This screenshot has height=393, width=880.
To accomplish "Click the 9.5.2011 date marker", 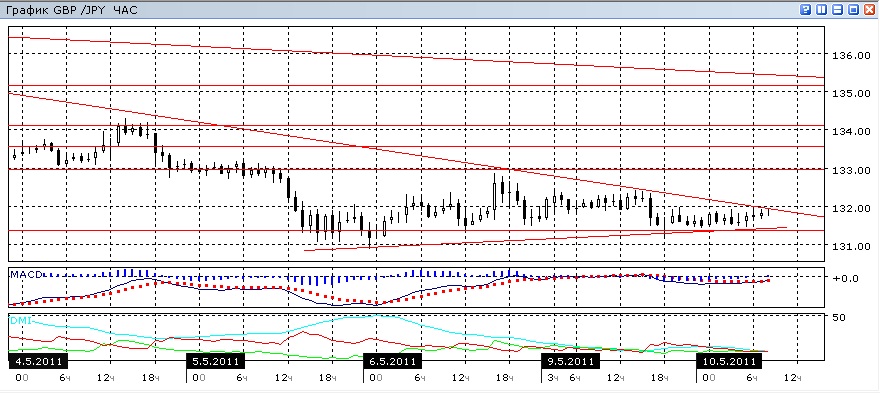I will point(570,360).
